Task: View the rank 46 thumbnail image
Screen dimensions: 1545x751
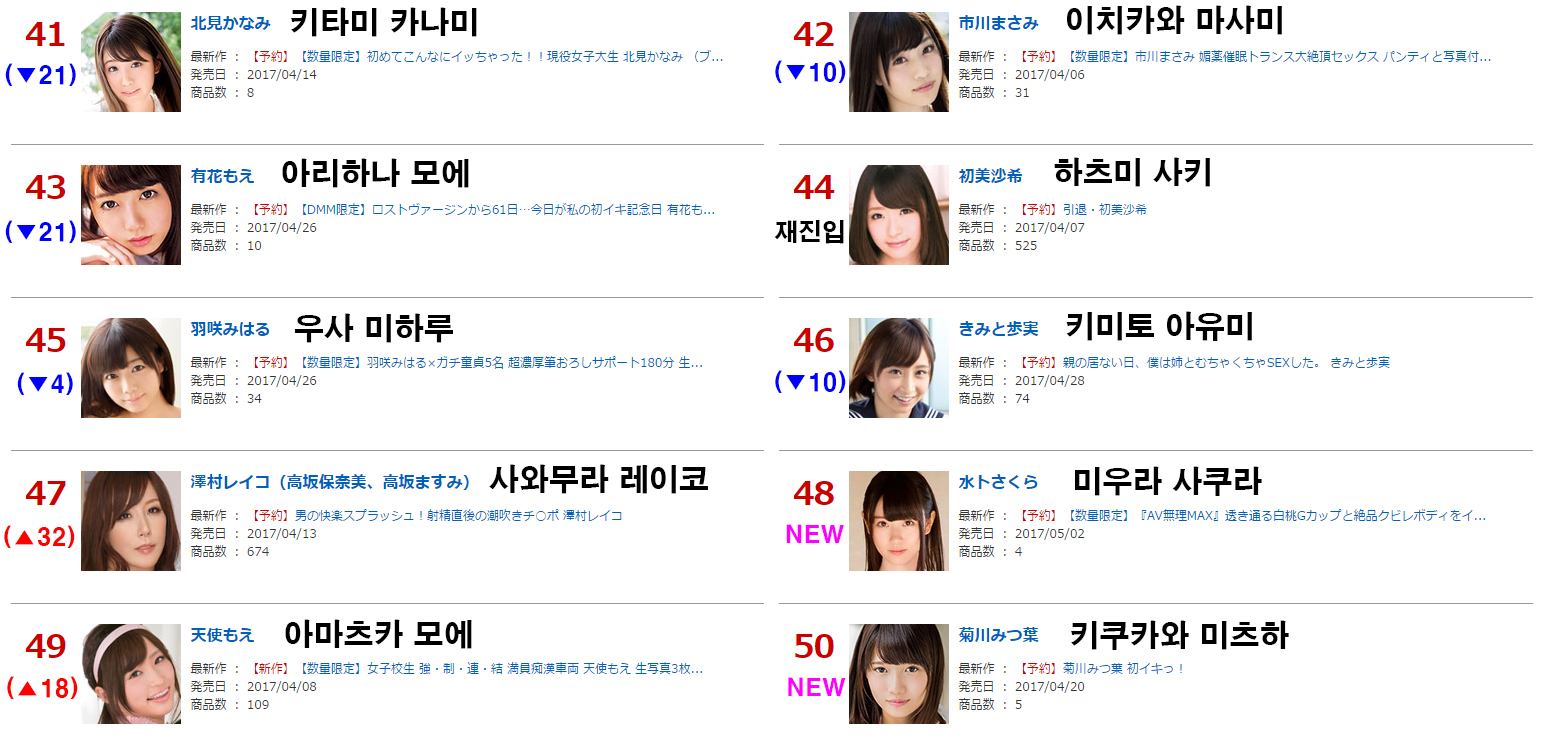Action: click(x=899, y=368)
